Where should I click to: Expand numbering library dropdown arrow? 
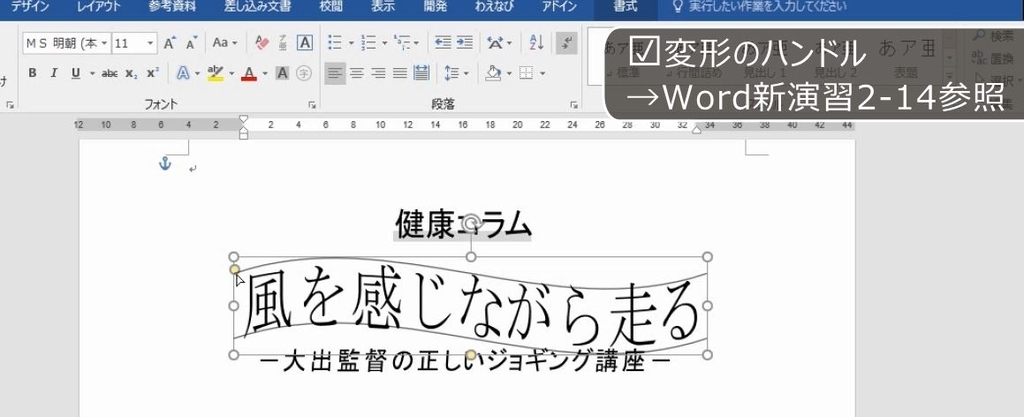click(384, 44)
